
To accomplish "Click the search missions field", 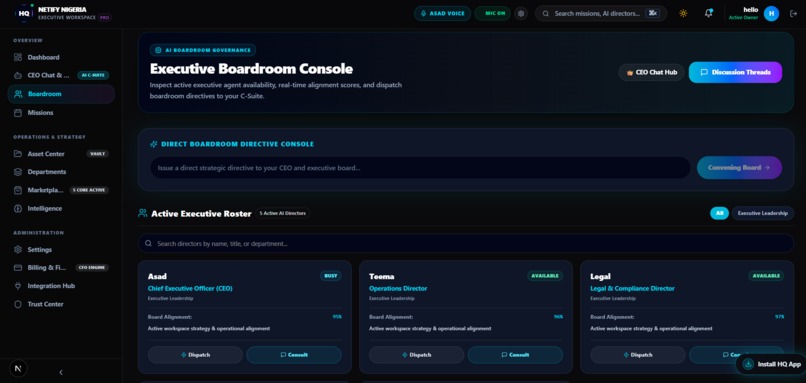I will (x=601, y=13).
